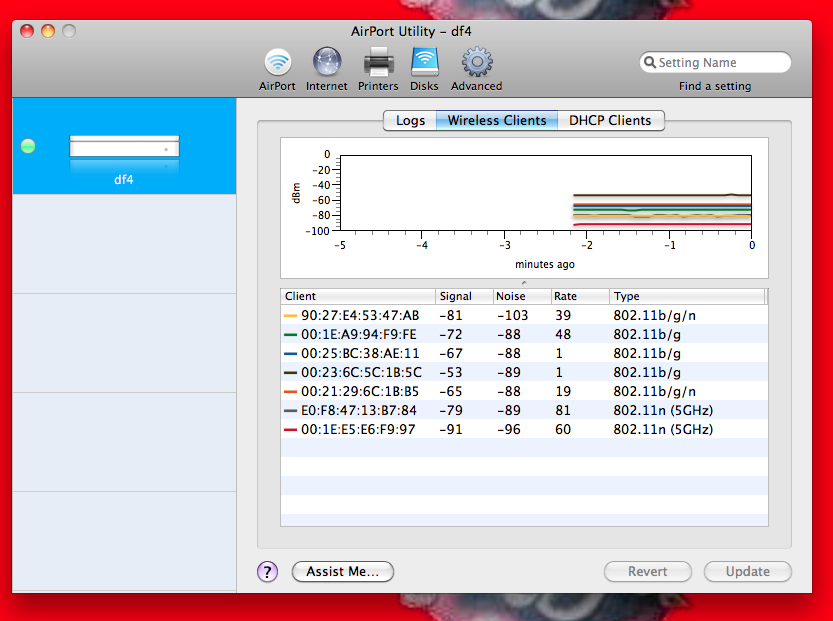Close the AirPort Utility window
Image resolution: width=833 pixels, height=621 pixels.
[x=27, y=31]
